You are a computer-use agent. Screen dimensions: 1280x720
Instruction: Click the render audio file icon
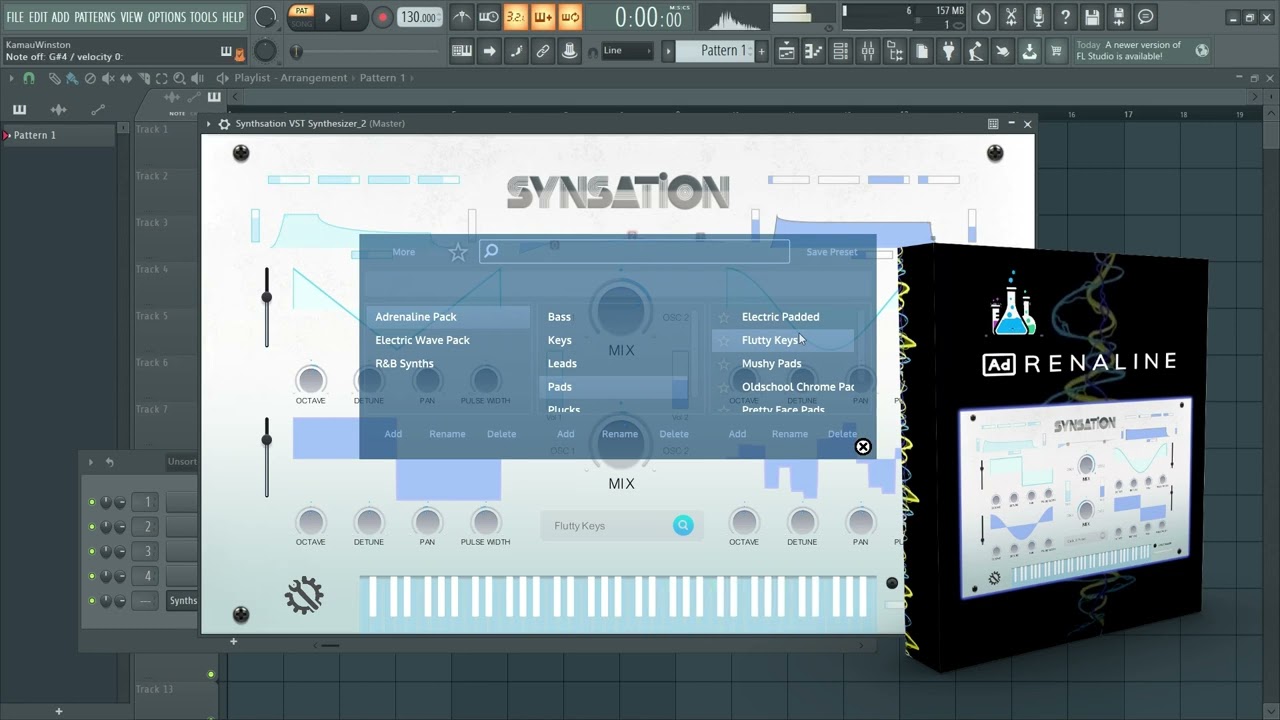click(x=1119, y=17)
